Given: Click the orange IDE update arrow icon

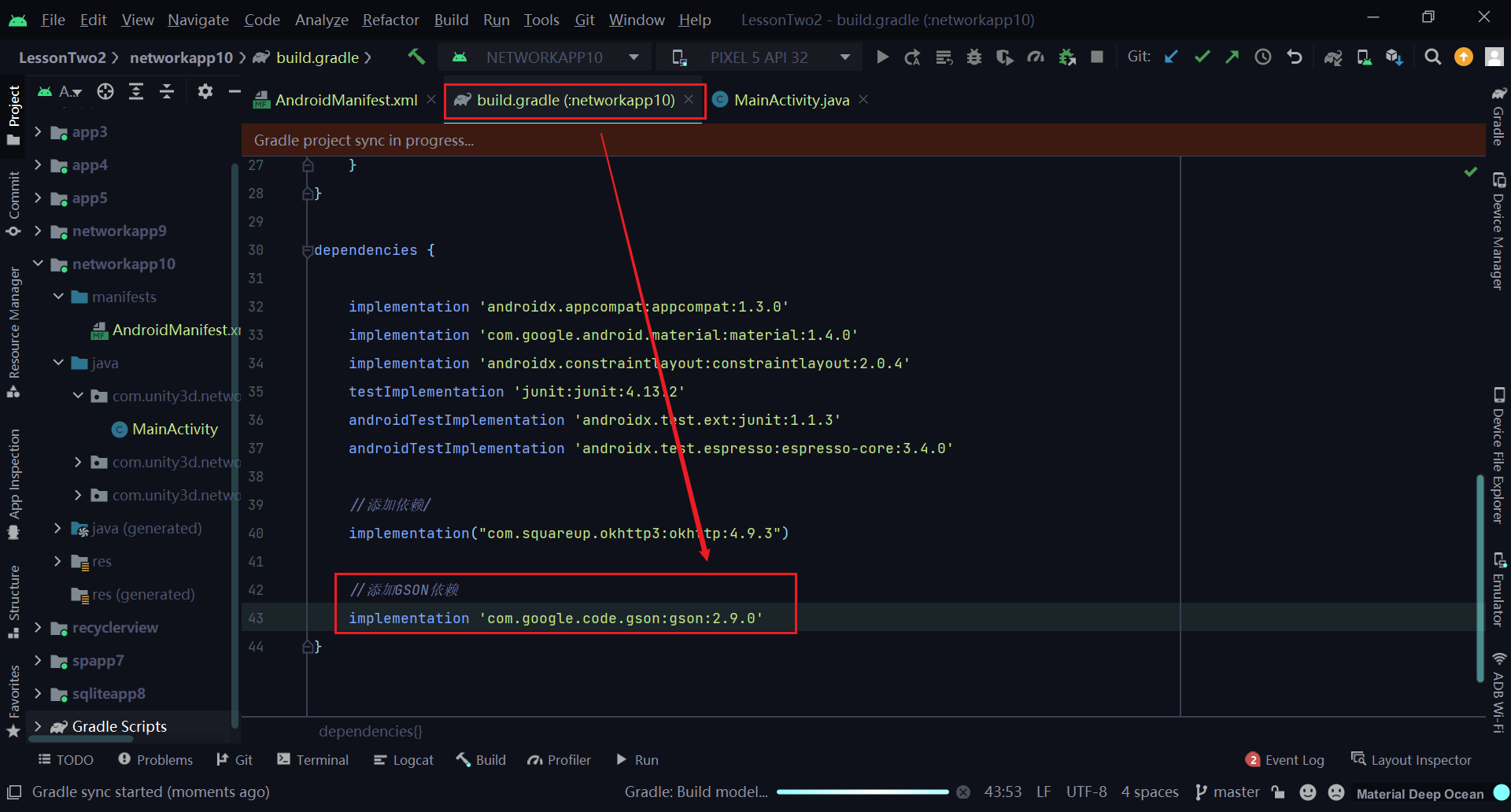Looking at the screenshot, I should coord(1464,57).
